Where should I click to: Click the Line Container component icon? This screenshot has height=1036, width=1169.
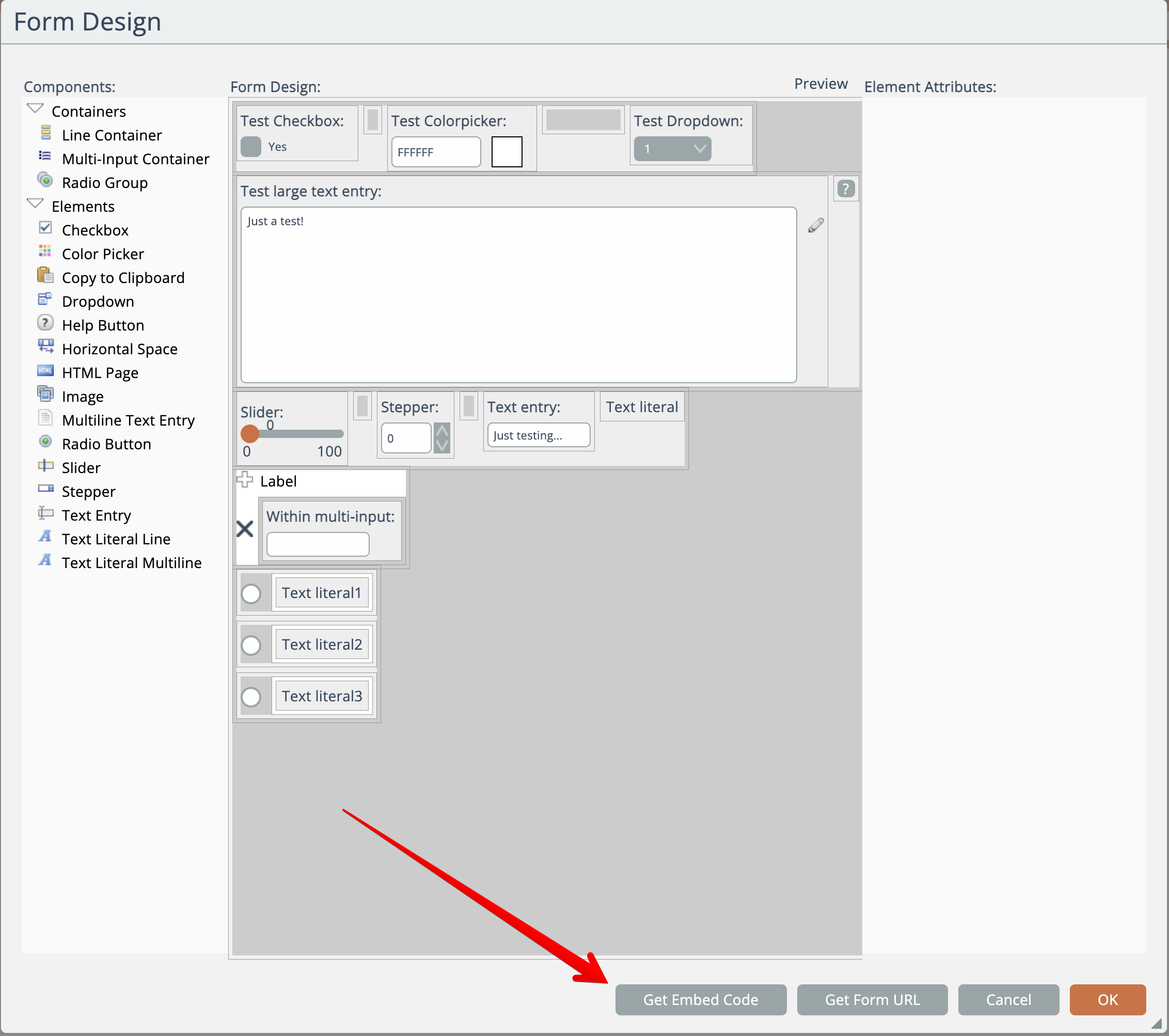(x=46, y=134)
